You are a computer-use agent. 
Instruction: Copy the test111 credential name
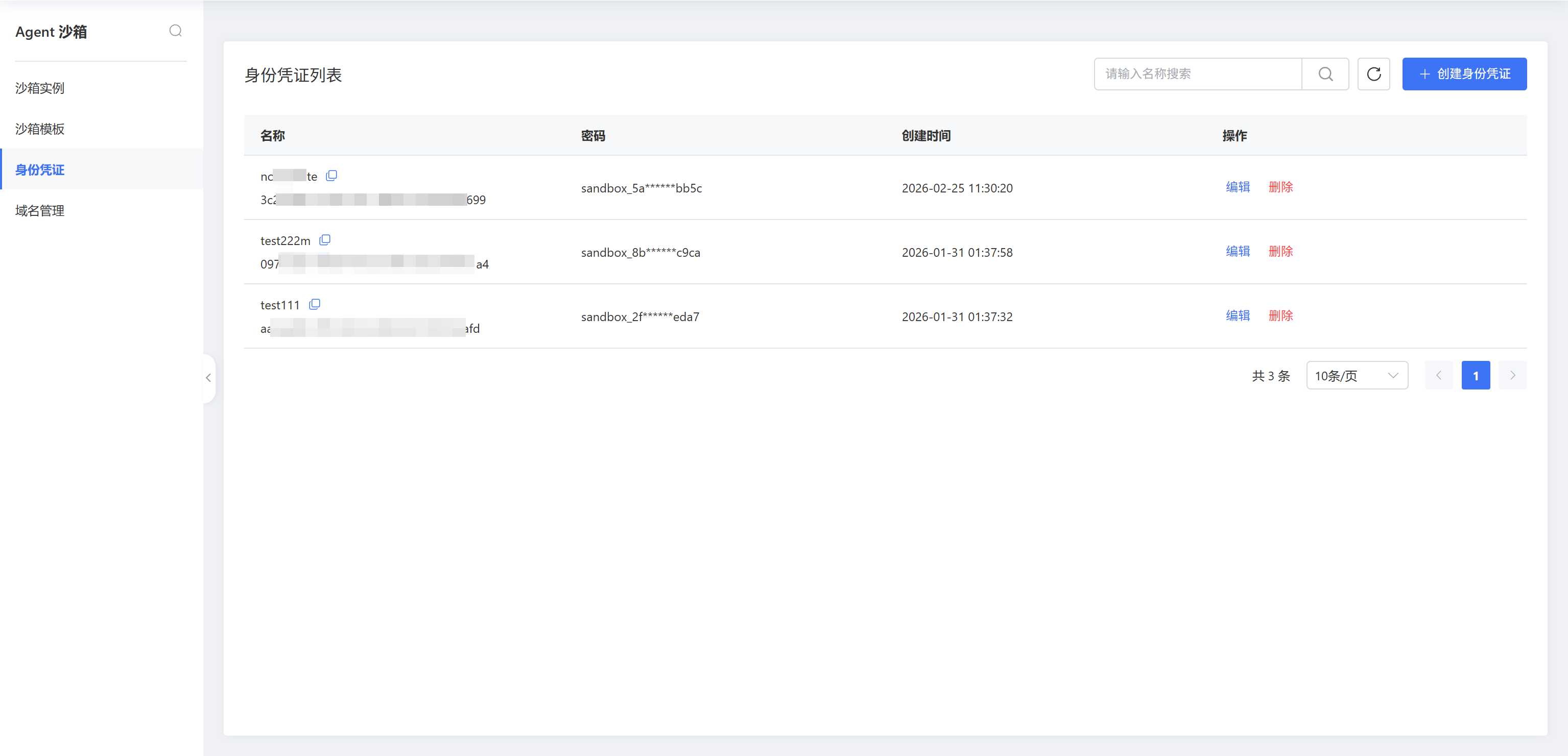tap(314, 304)
